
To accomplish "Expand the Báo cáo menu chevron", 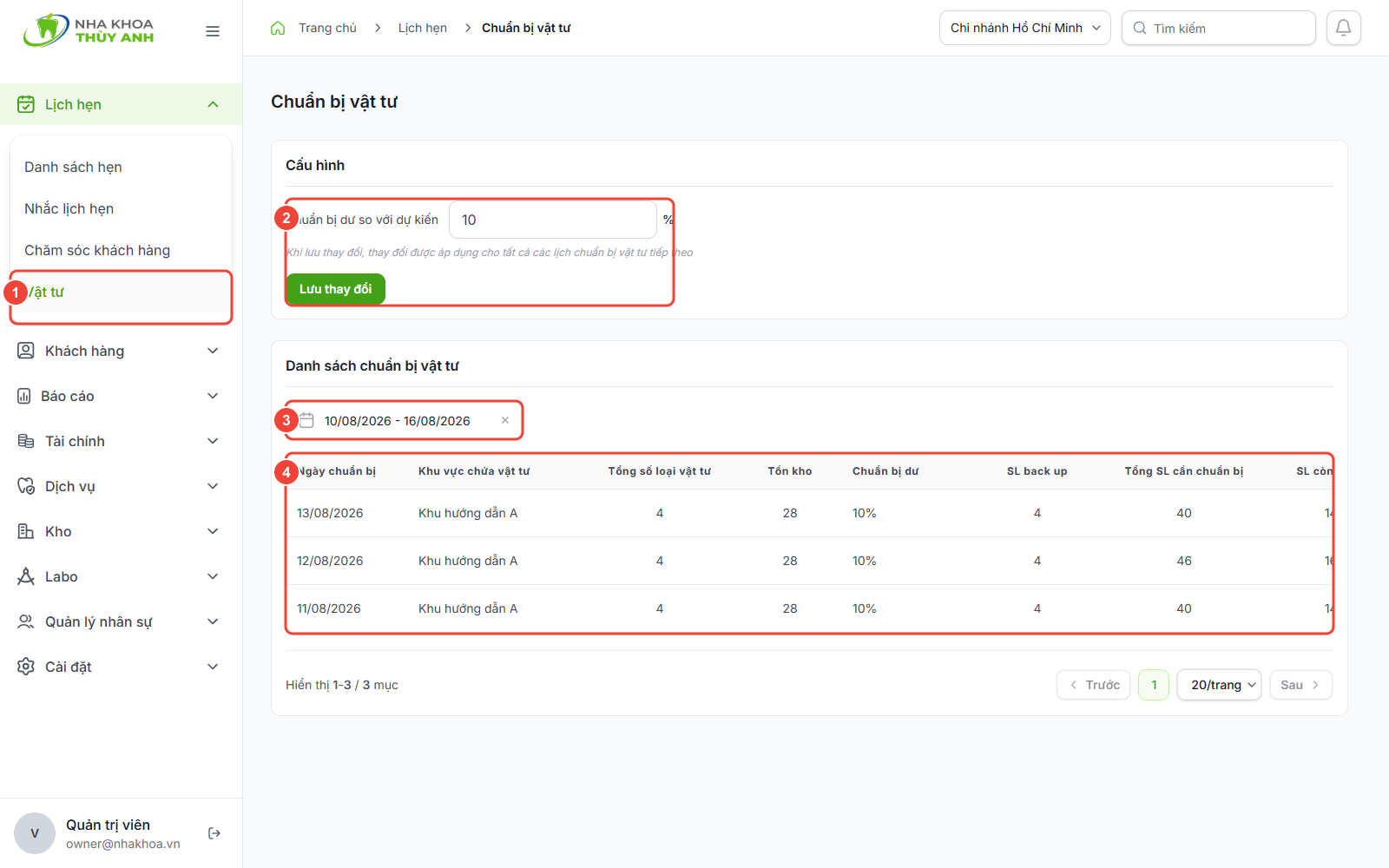I will click(213, 396).
